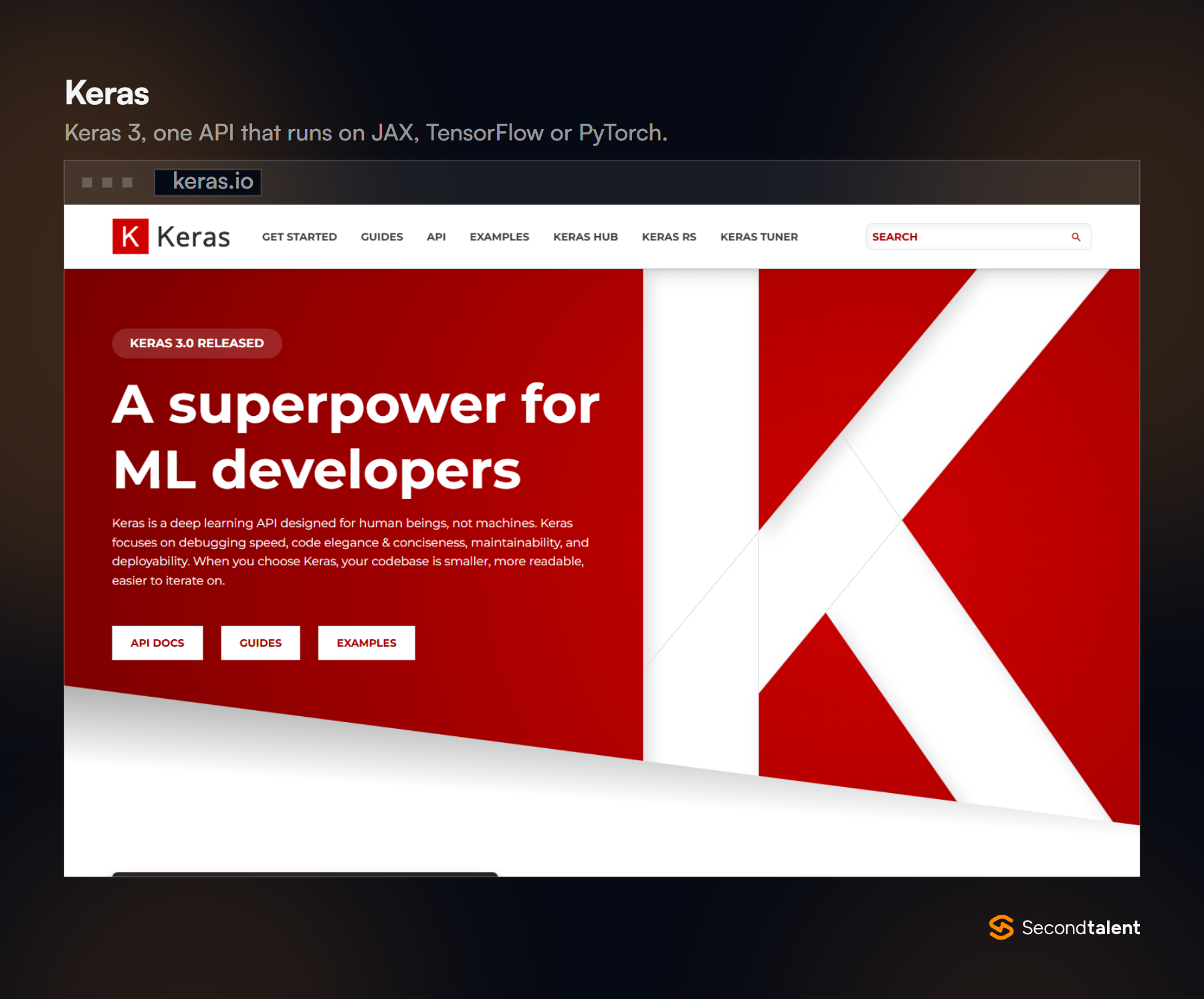Click the paragraph starting 'Keras is a deep learning API'

[350, 552]
